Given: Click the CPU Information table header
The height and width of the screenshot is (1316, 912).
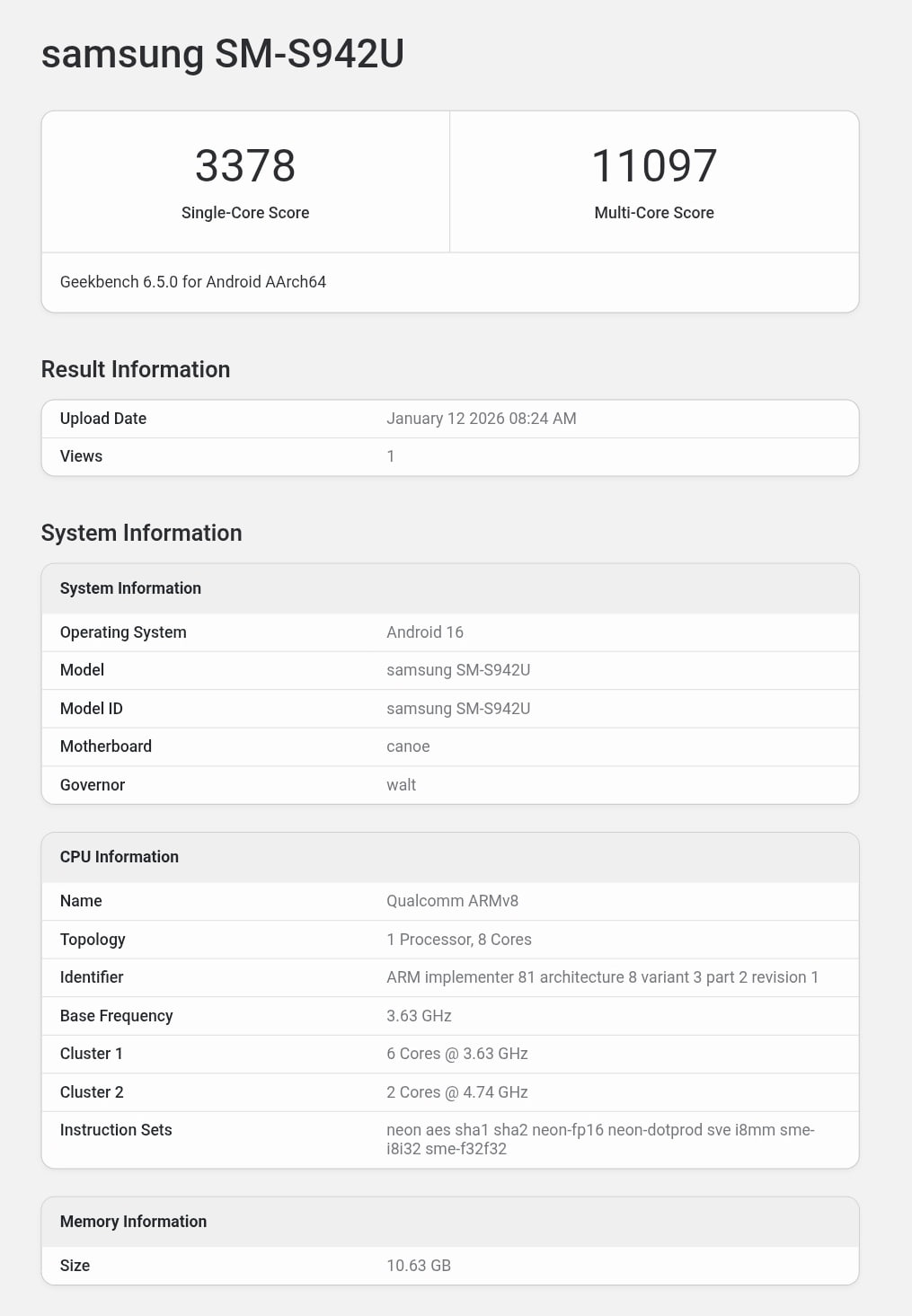Looking at the screenshot, I should point(119,857).
